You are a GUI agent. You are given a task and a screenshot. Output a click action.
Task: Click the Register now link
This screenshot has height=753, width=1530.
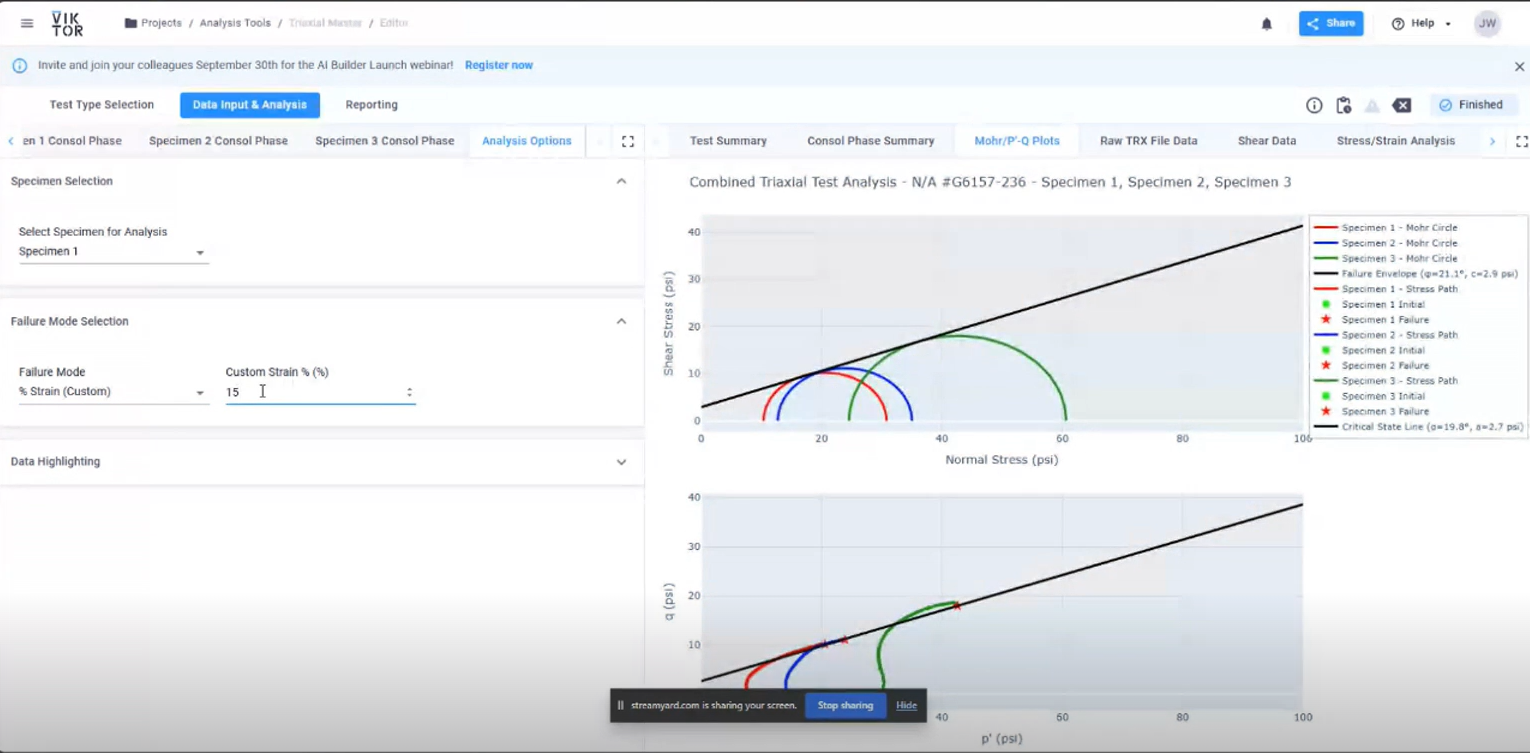point(498,65)
